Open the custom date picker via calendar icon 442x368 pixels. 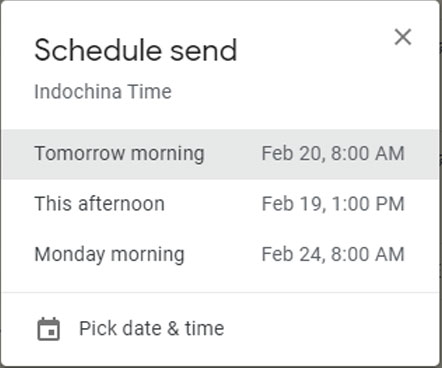tap(49, 329)
